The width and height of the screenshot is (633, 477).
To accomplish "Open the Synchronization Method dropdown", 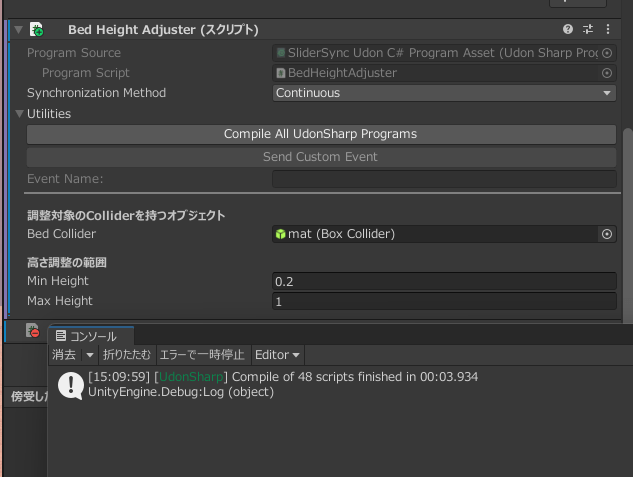I will [x=444, y=93].
